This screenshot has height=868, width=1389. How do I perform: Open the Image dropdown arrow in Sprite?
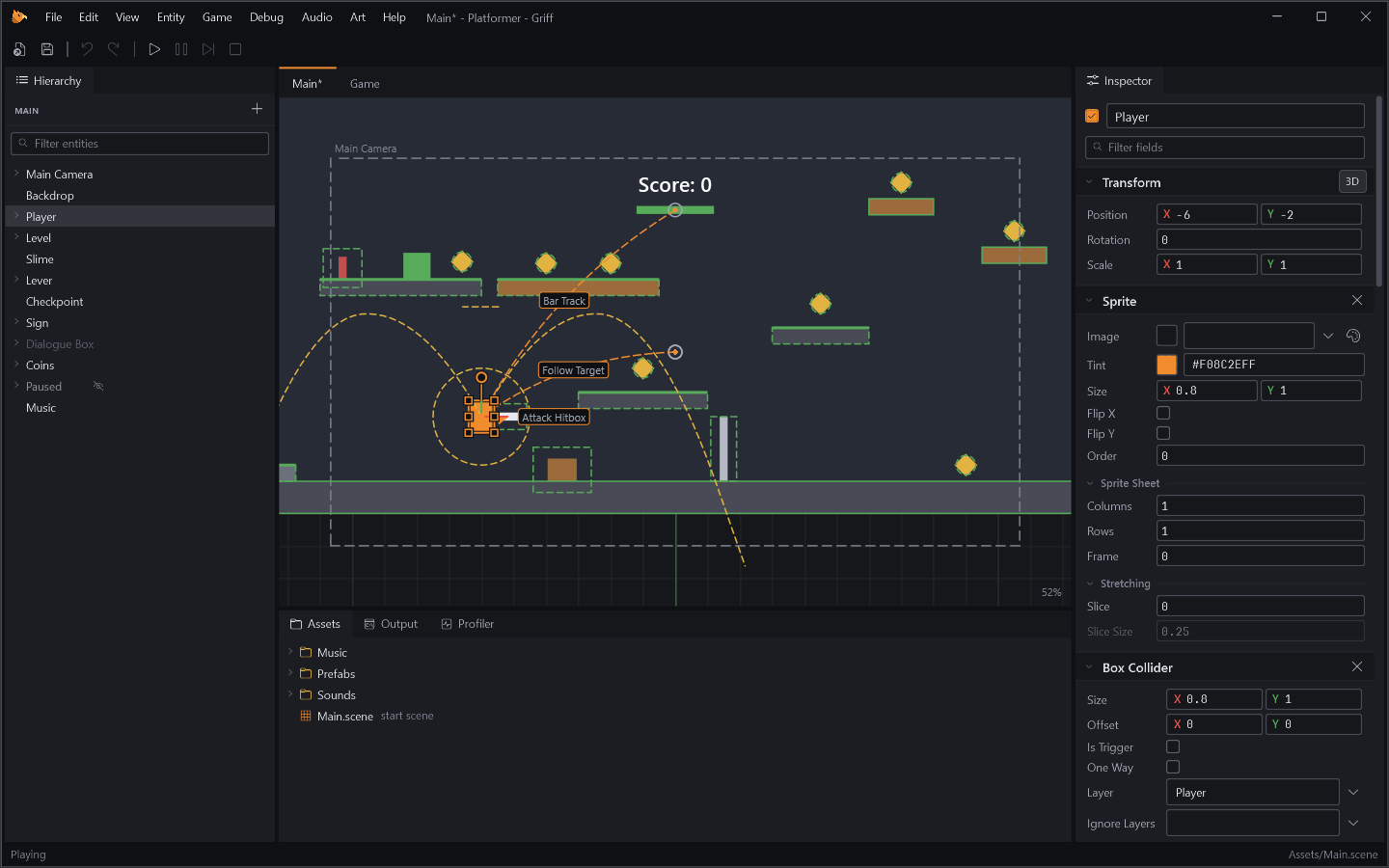pyautogui.click(x=1328, y=336)
